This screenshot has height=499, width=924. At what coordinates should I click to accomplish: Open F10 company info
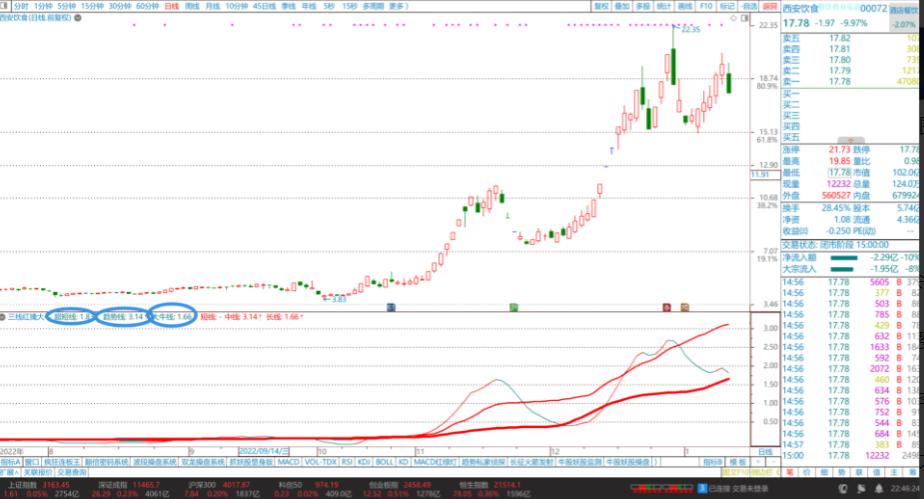click(706, 6)
